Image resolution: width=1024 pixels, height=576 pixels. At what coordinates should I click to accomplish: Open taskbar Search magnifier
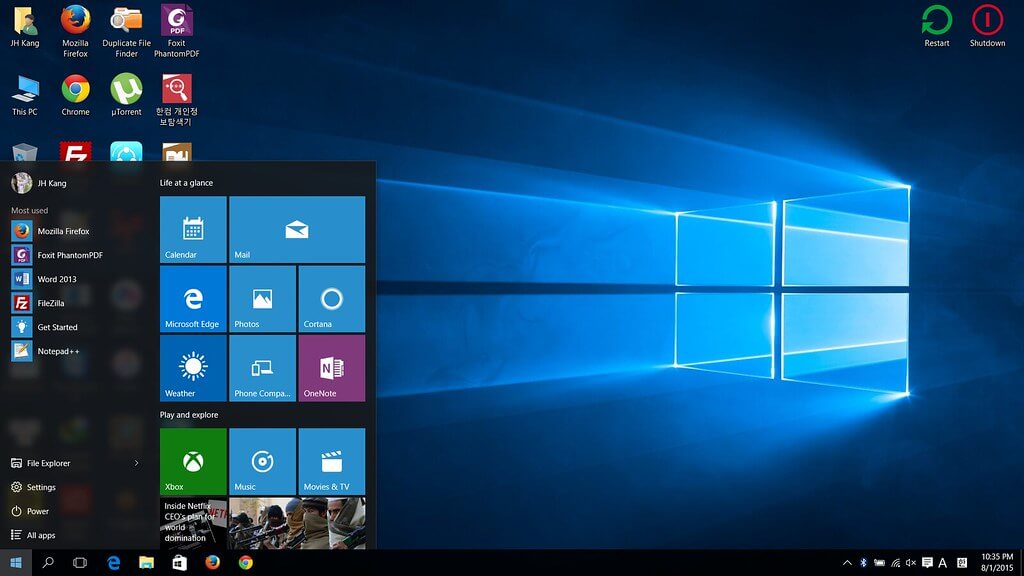[x=48, y=562]
